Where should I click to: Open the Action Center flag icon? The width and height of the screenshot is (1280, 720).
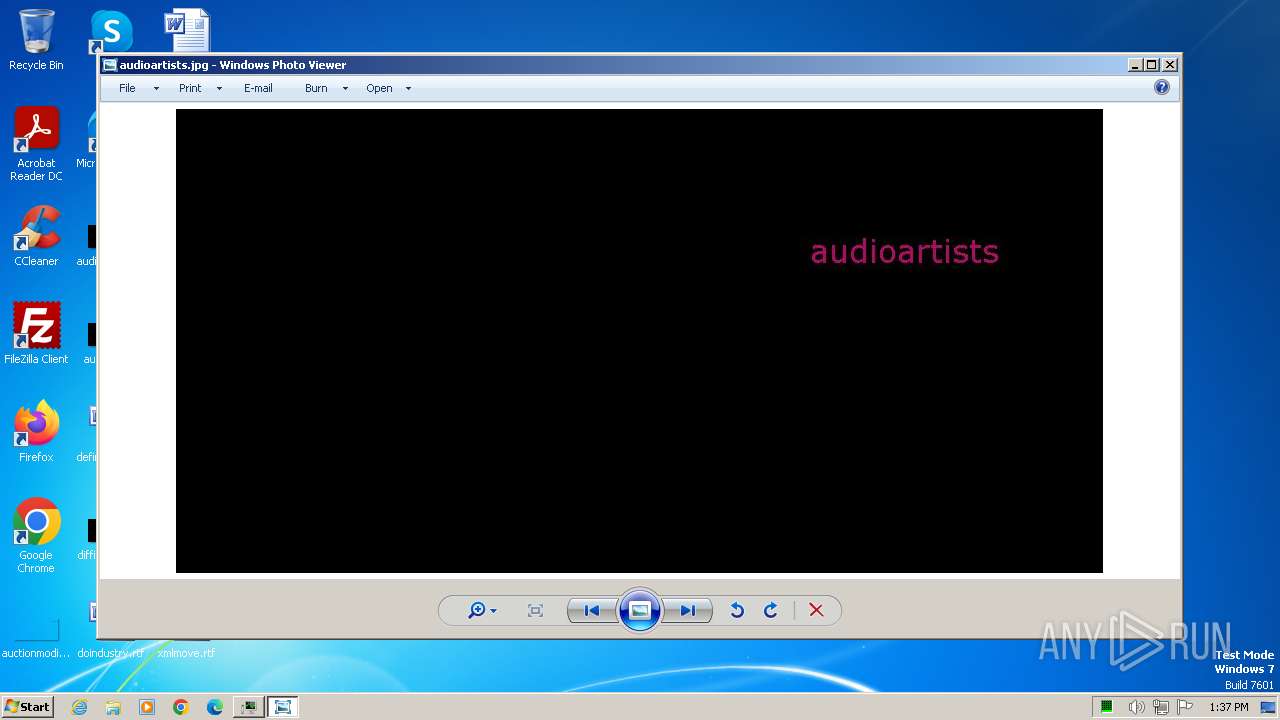click(1185, 707)
